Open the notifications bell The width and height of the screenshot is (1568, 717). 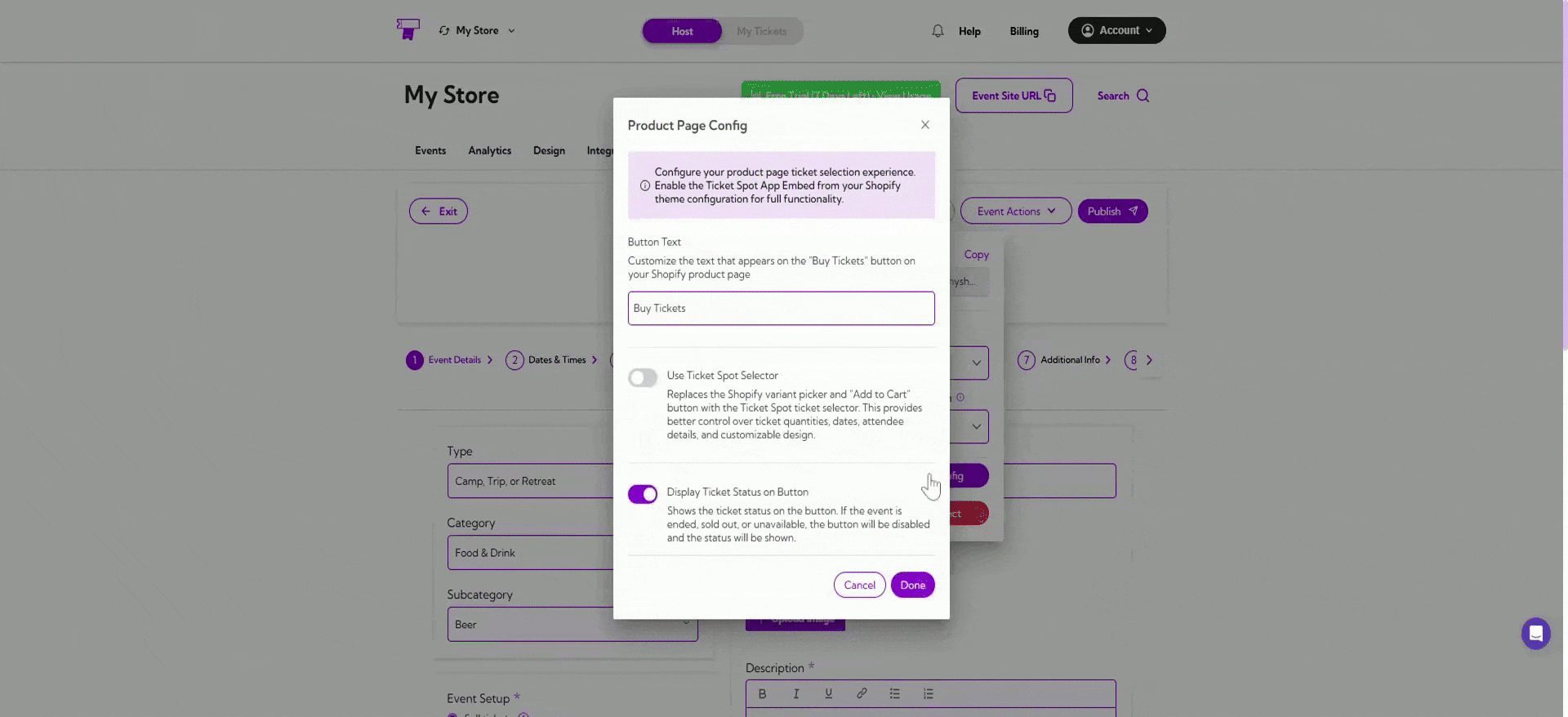(x=938, y=31)
